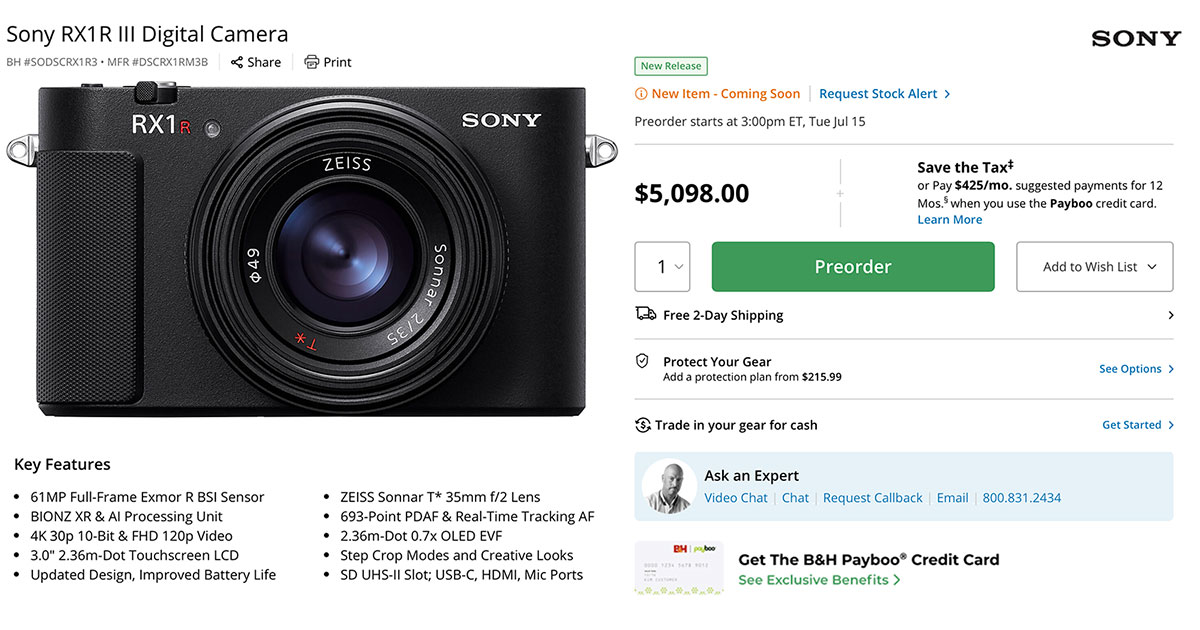The height and width of the screenshot is (630, 1200).
Task: Click the Protect Your Gear shield icon
Action: [643, 361]
